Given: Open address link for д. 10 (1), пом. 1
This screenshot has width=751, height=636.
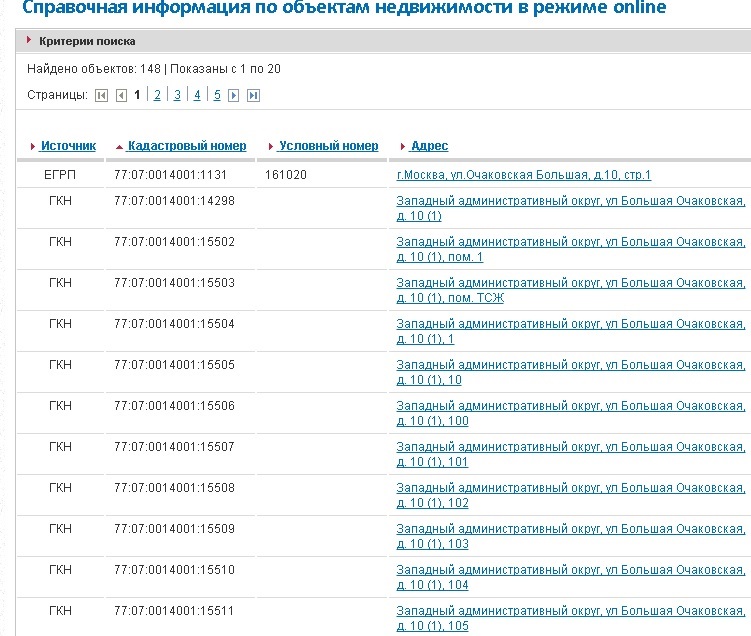Looking at the screenshot, I should click(570, 250).
